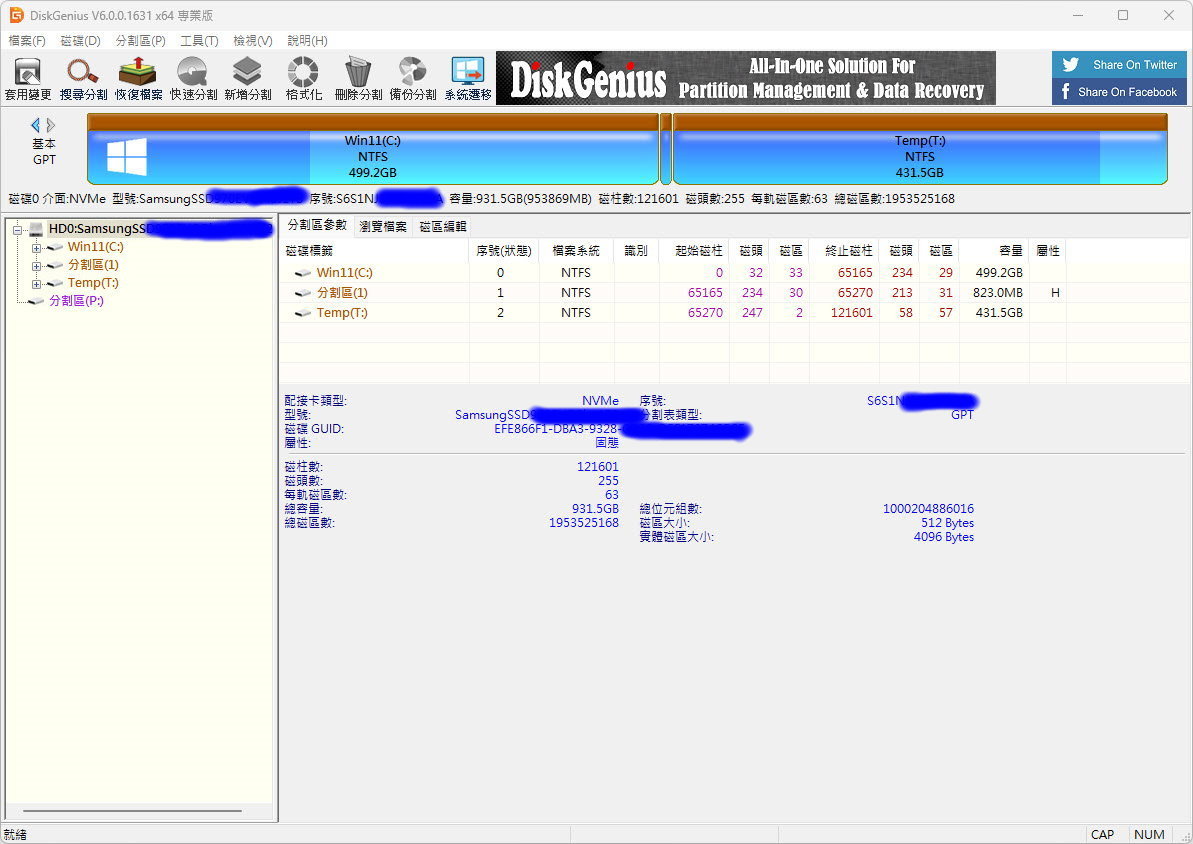Expand the 分割區(1) tree node
The height and width of the screenshot is (844, 1193).
[36, 266]
